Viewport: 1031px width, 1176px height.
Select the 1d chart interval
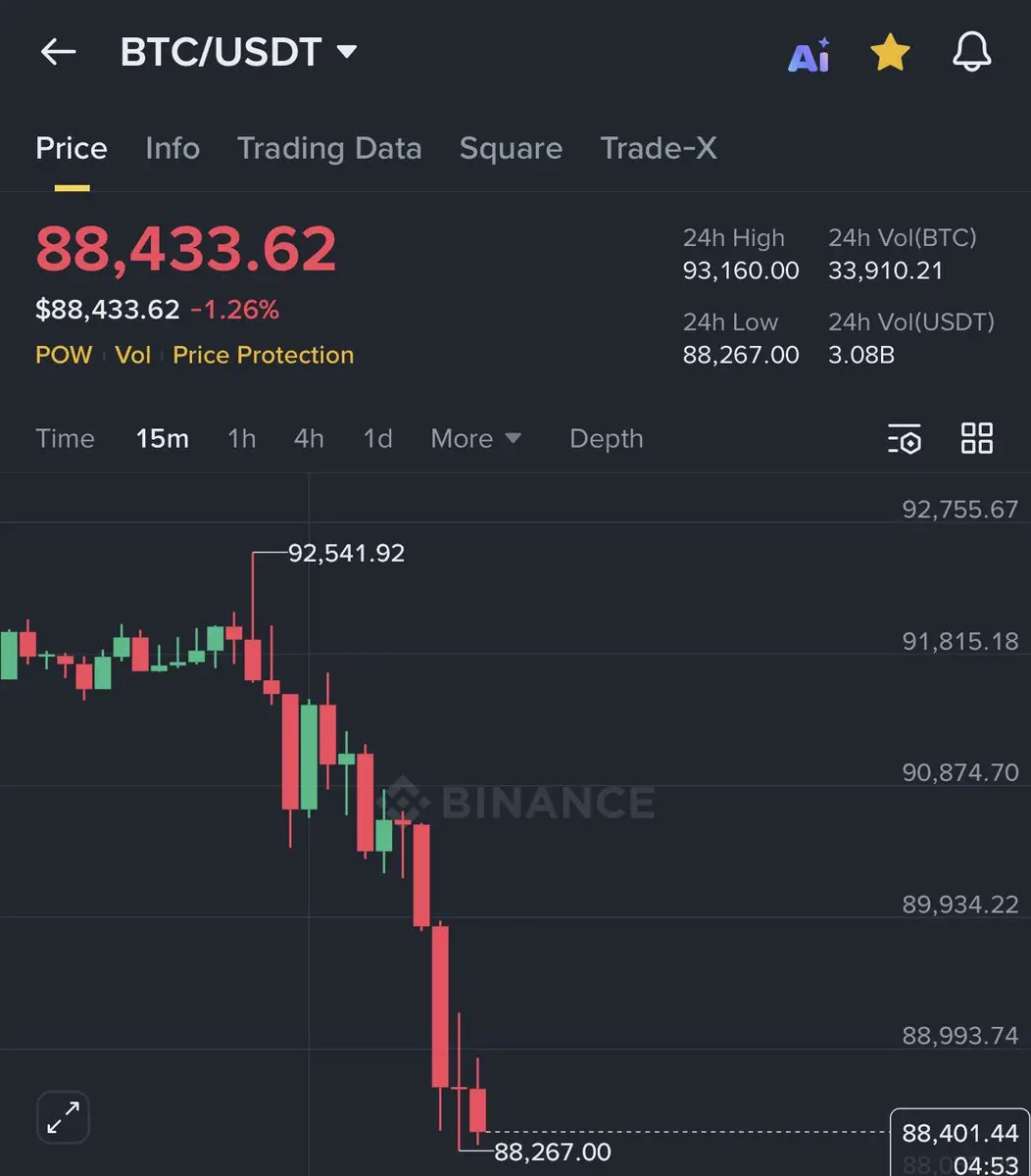pos(377,438)
